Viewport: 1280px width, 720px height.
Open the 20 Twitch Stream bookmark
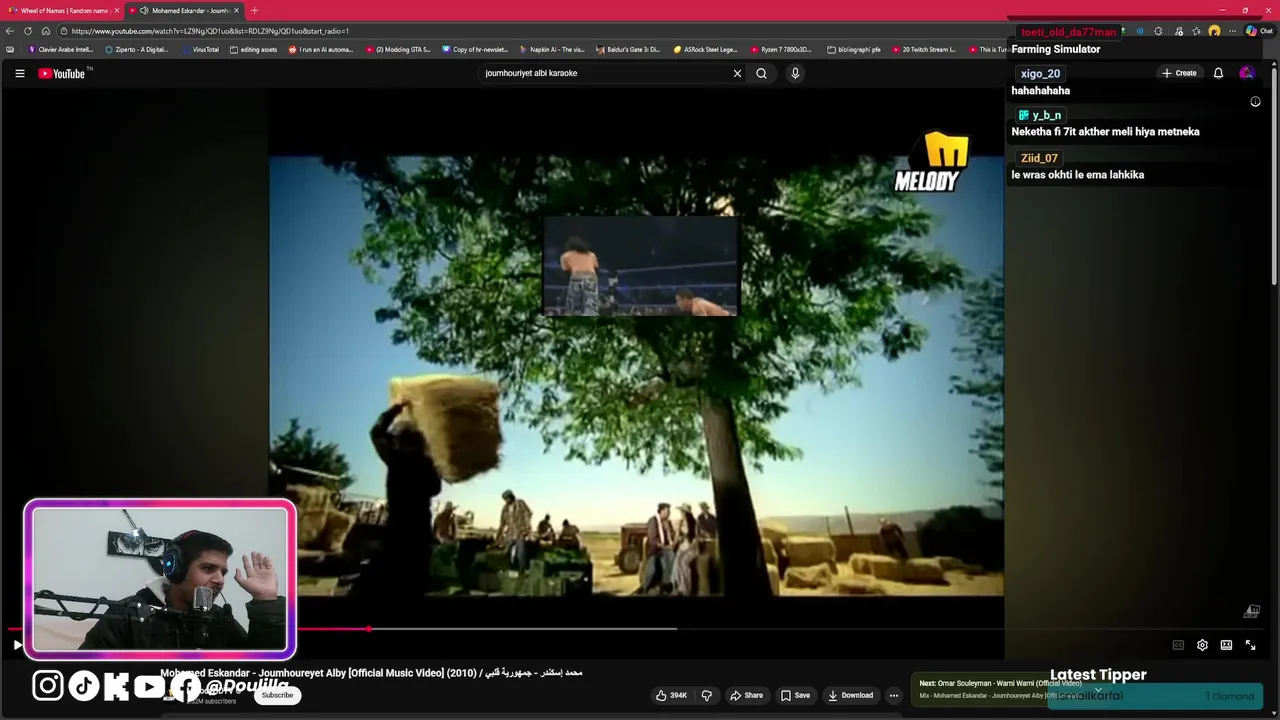[923, 49]
